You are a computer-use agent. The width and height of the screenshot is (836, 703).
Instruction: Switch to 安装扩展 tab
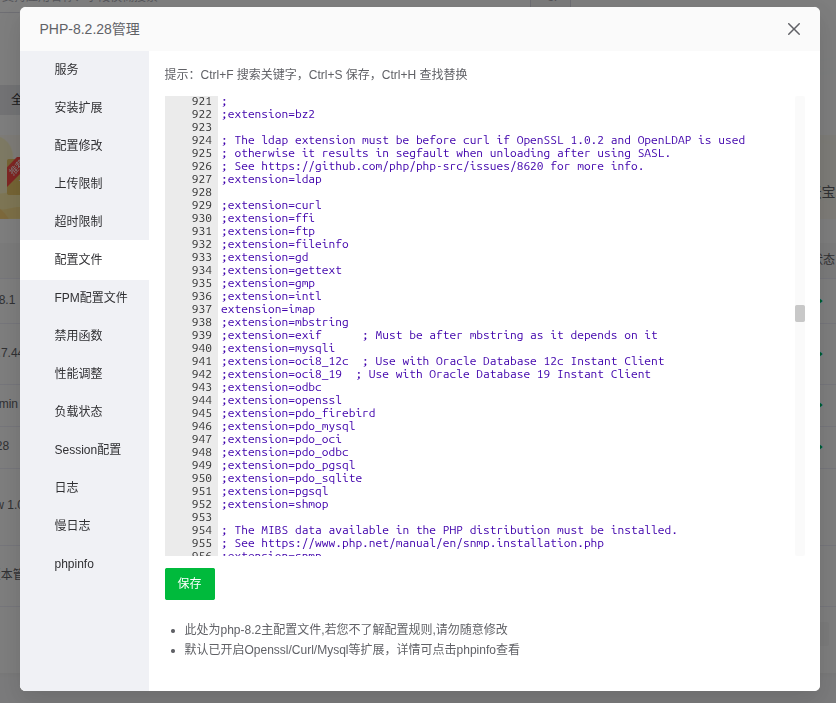pyautogui.click(x=78, y=107)
